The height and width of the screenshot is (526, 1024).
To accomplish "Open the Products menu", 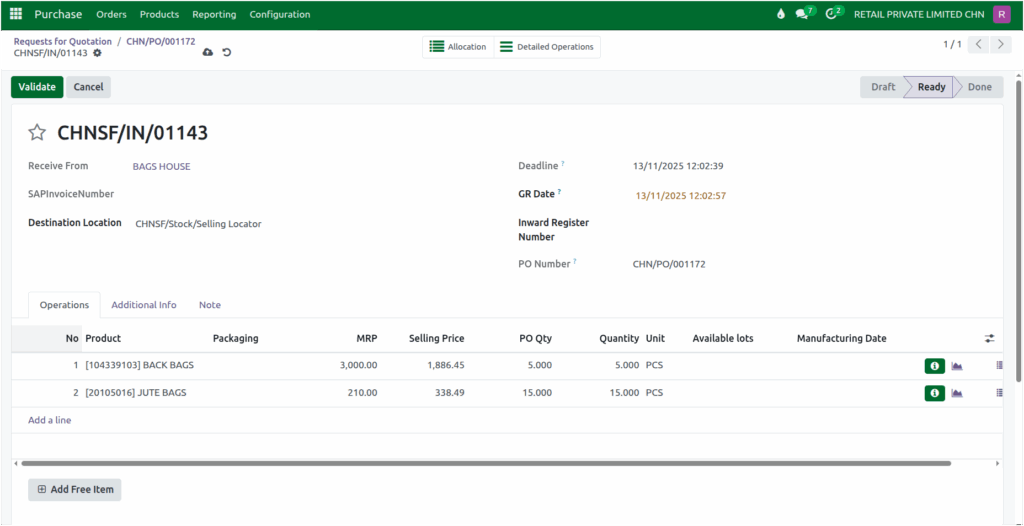I will (x=159, y=14).
